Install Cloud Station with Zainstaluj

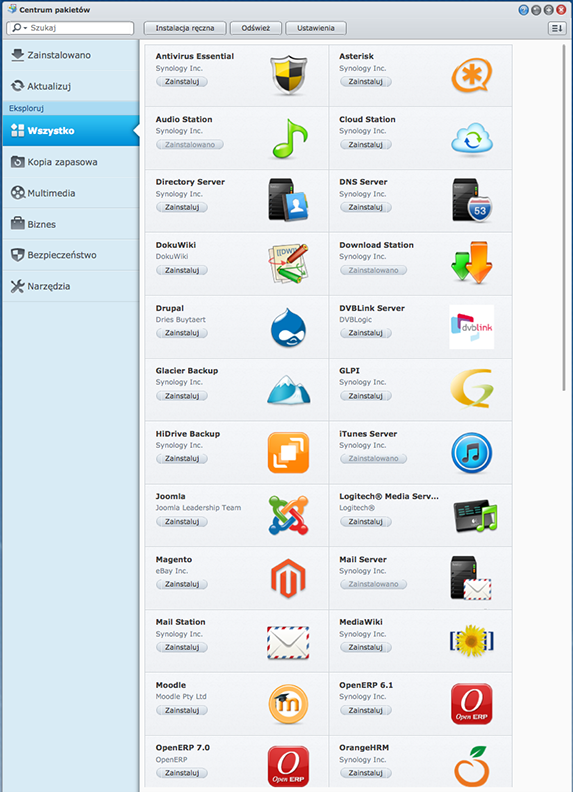(x=365, y=145)
